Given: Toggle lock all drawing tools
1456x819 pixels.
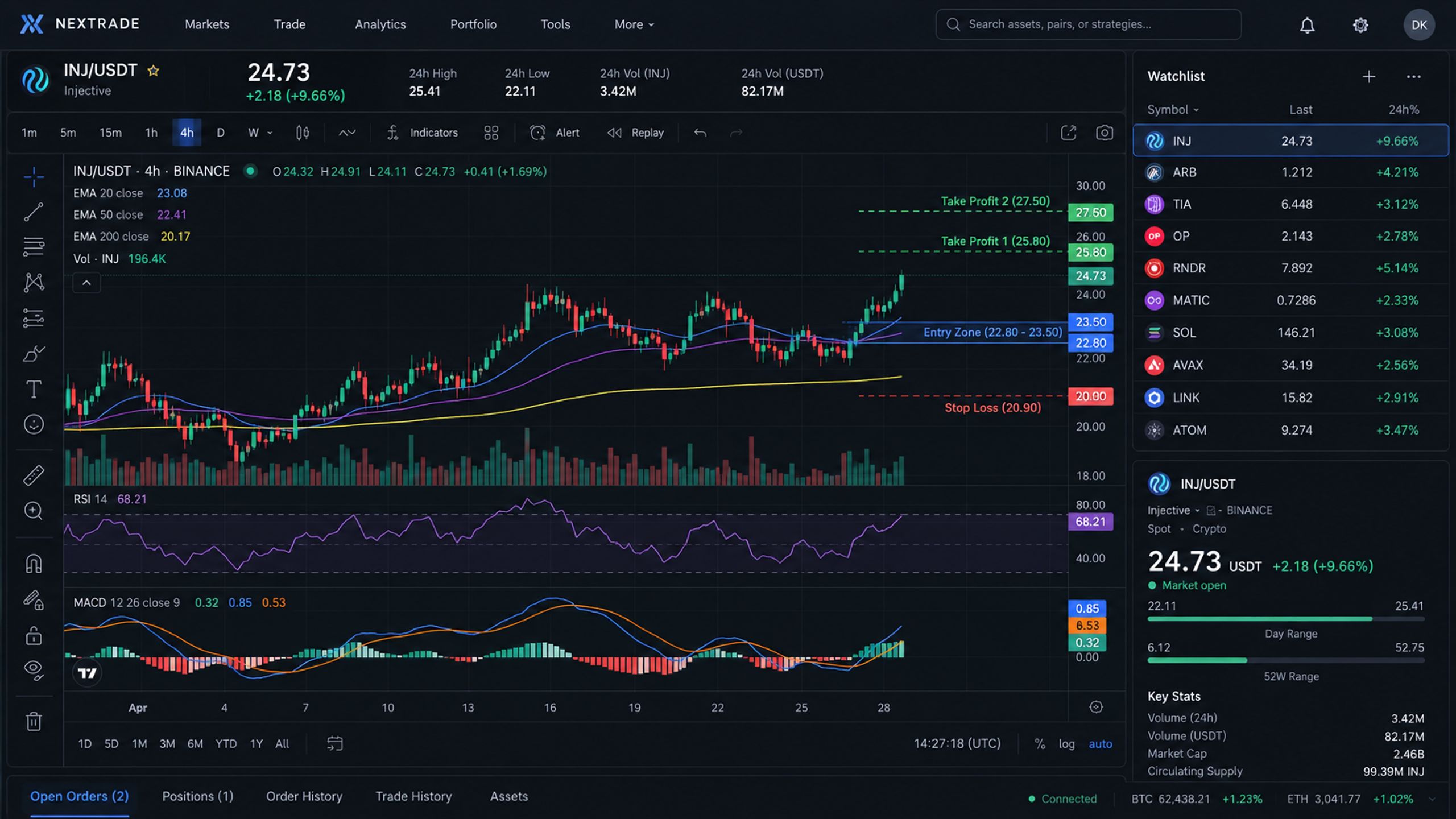Looking at the screenshot, I should pyautogui.click(x=34, y=635).
